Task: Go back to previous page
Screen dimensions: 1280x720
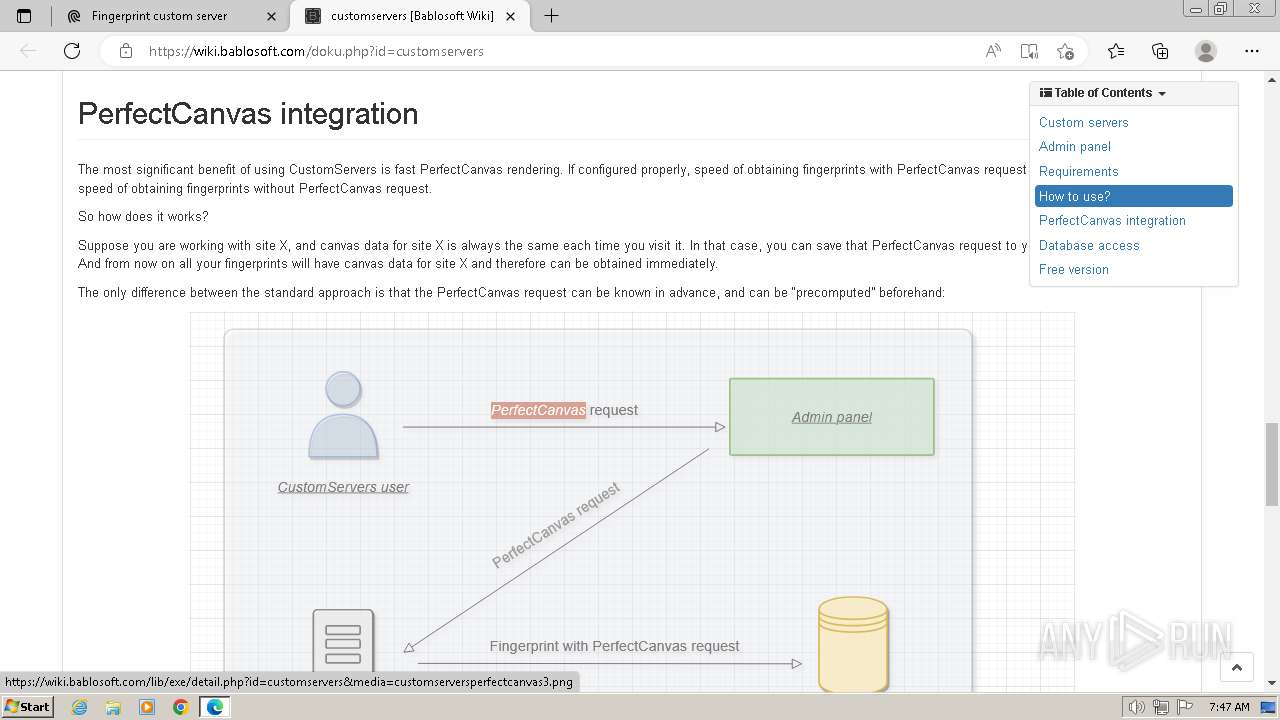Action: [x=28, y=51]
